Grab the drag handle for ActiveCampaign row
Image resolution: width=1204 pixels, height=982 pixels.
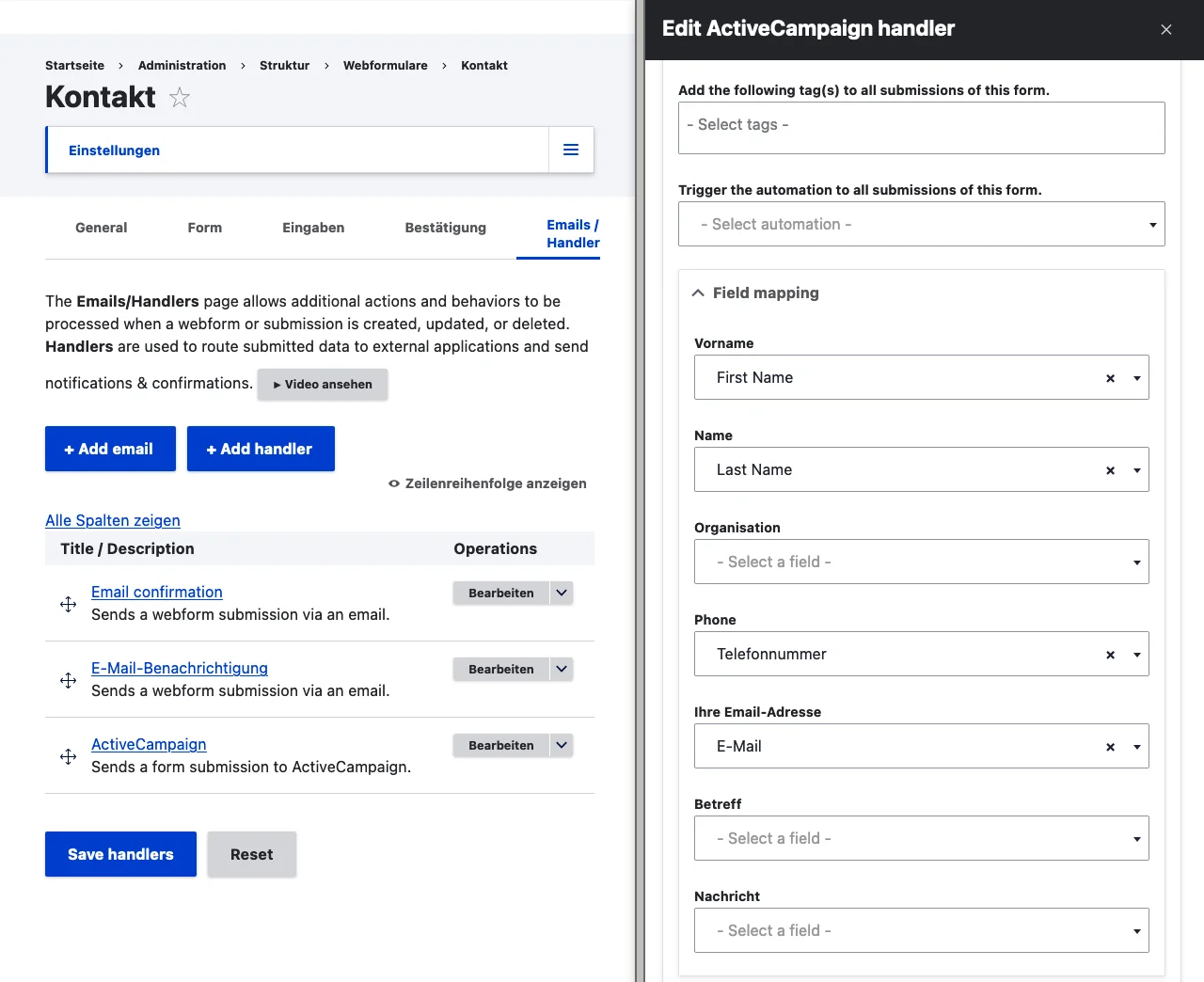point(69,756)
